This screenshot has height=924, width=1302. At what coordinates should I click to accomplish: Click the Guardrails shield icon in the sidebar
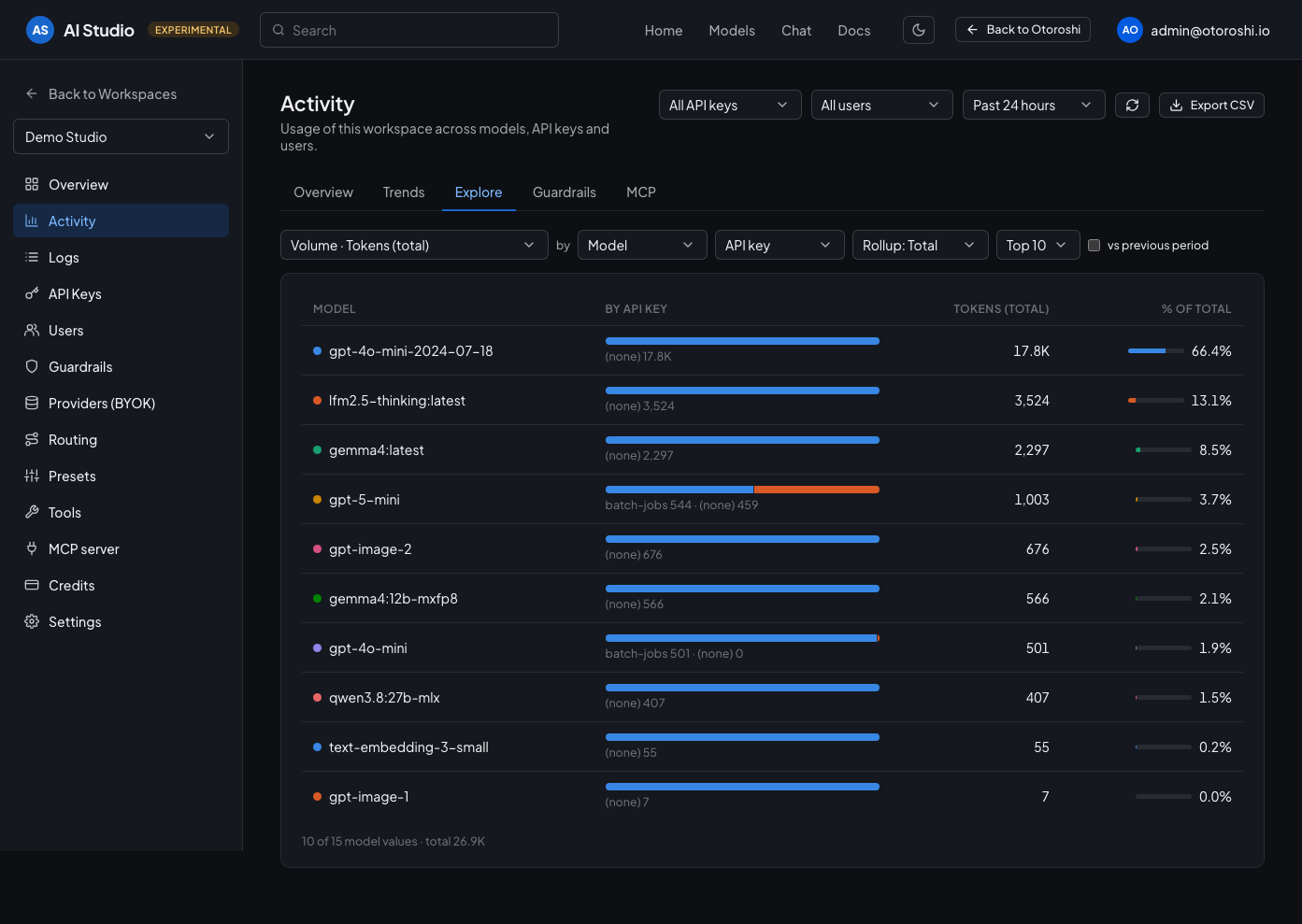pos(32,366)
